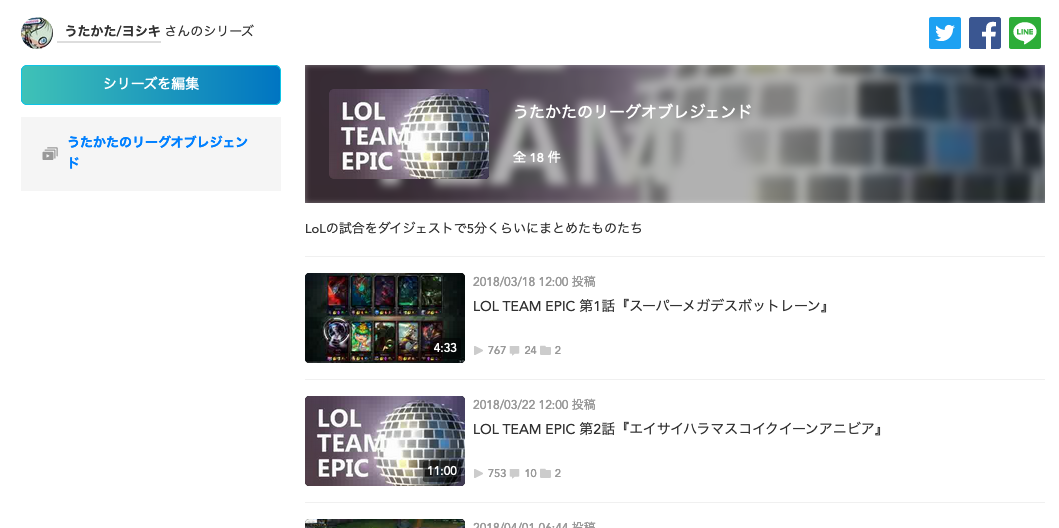Click mylist folder icon of 第2話 video
Viewport: 1059px width, 528px height.
545,473
